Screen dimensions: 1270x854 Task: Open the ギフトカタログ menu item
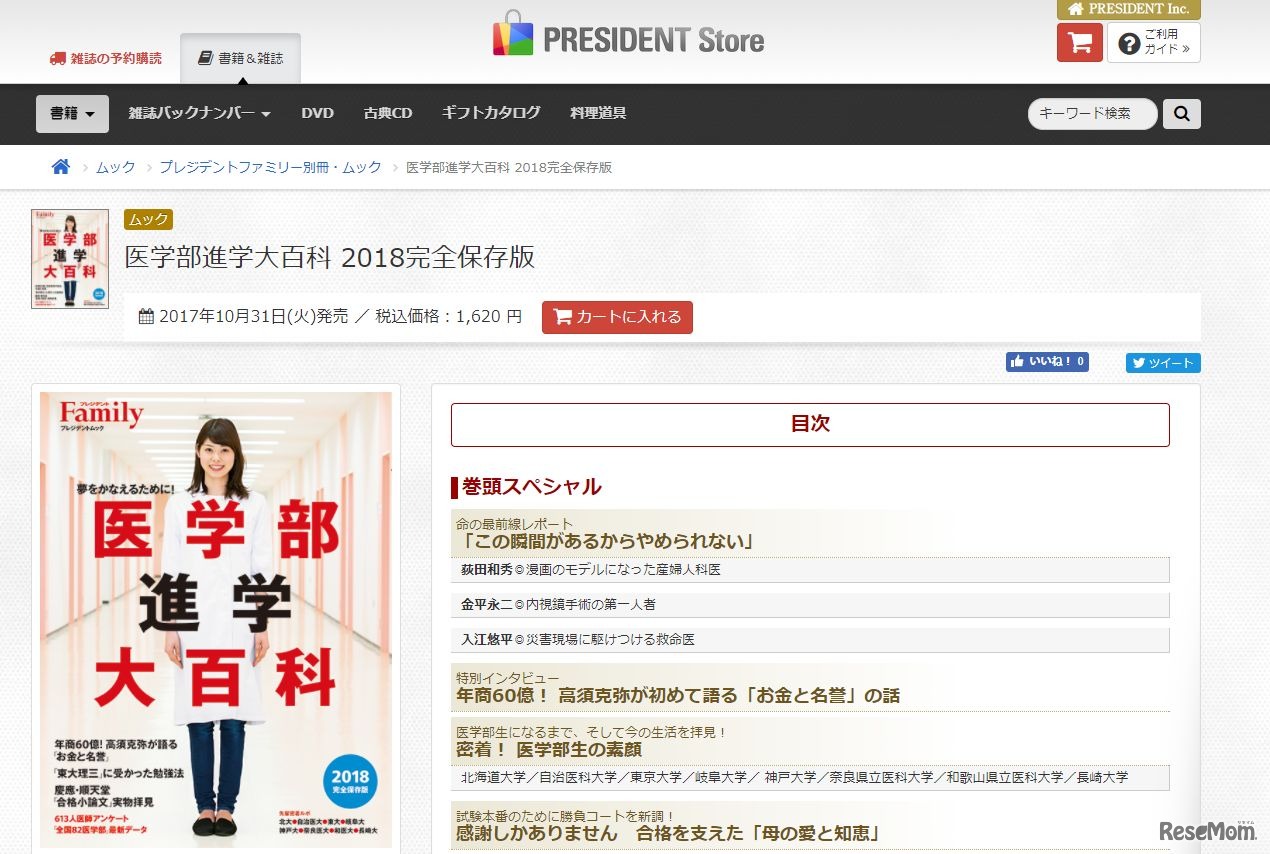491,113
